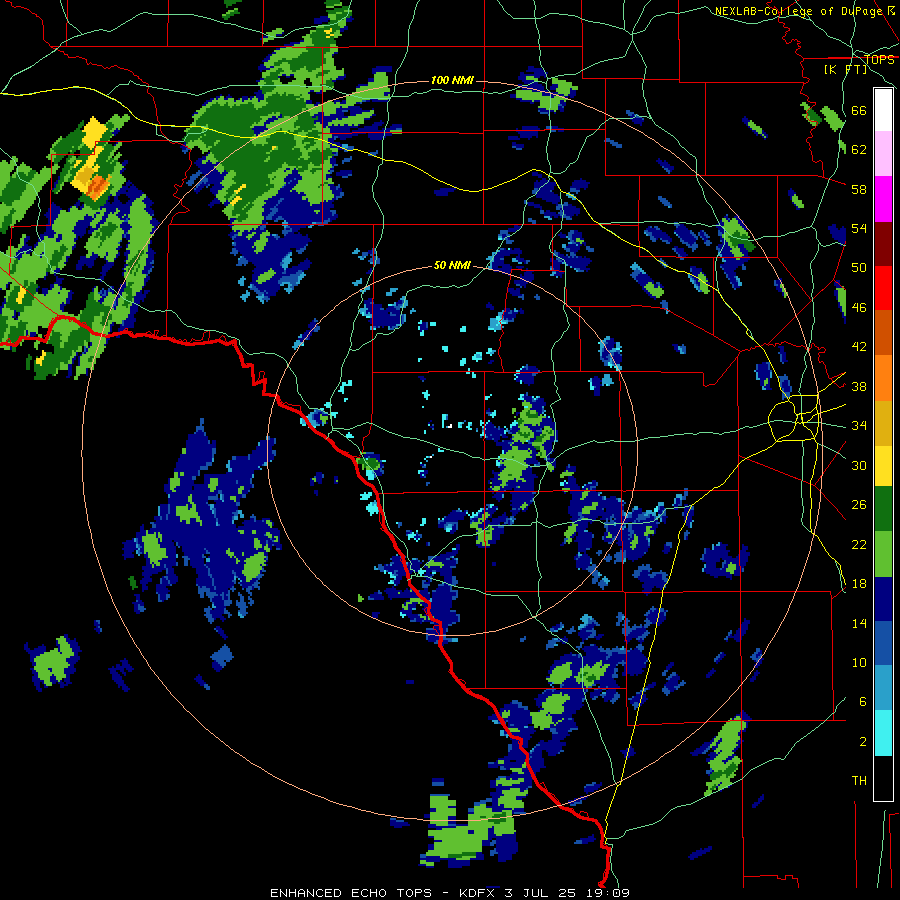Click the "19:09" timestamp
Screen dimensions: 900x900
click(608, 893)
